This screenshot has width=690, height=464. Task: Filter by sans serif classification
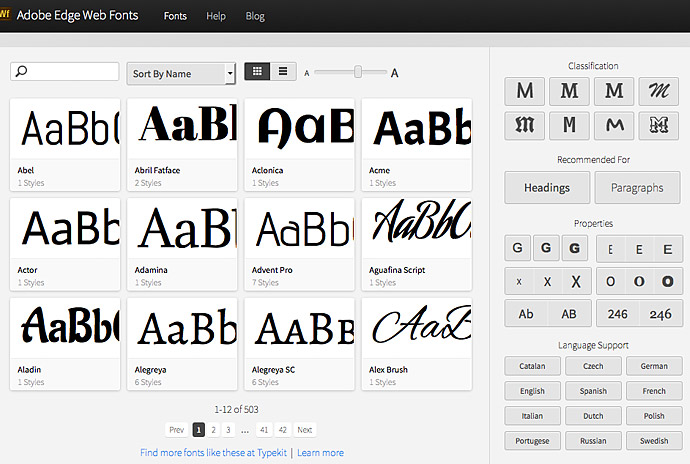(525, 91)
